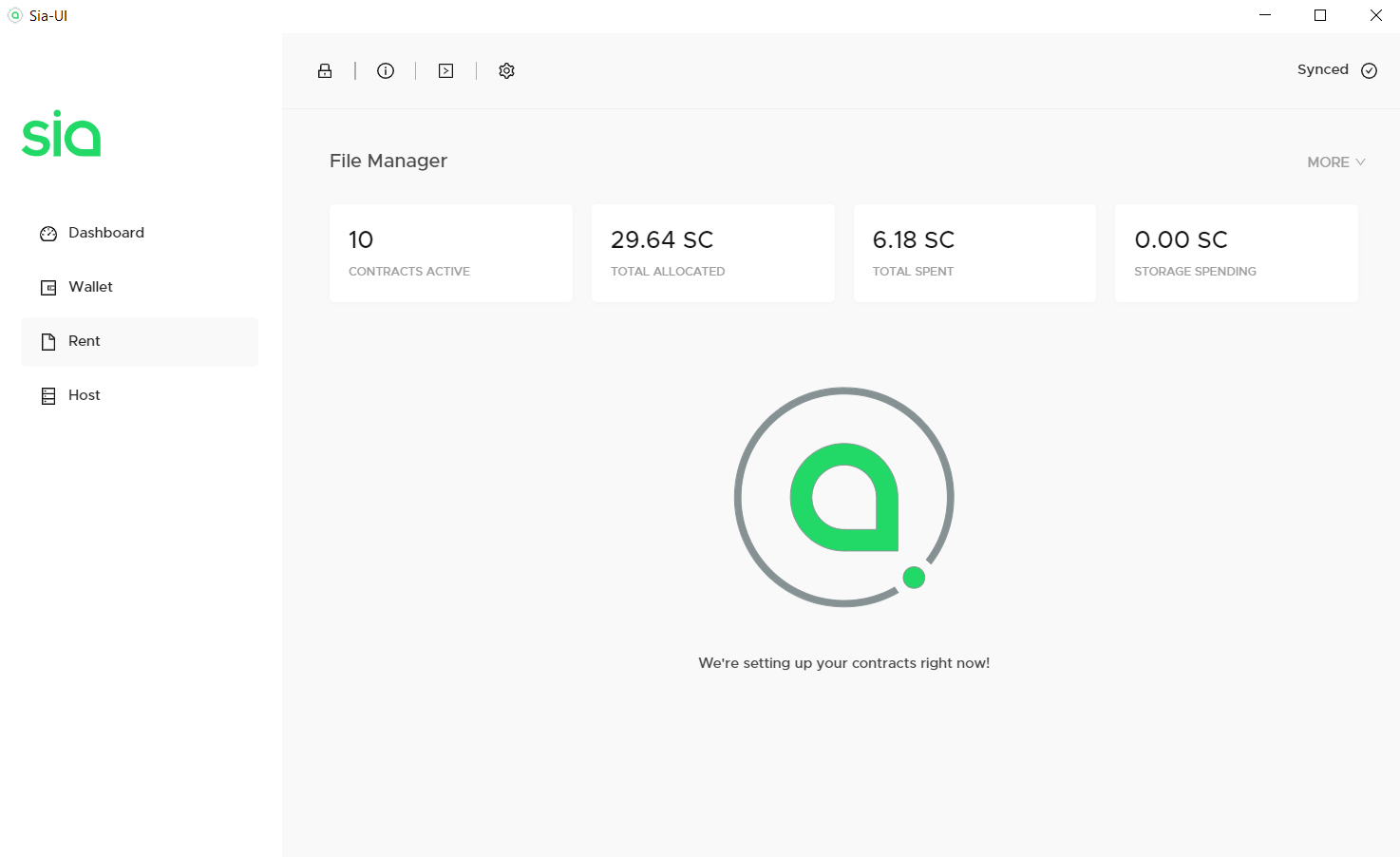Close the Sia-UI window
This screenshot has width=1400, height=857.
(1375, 15)
